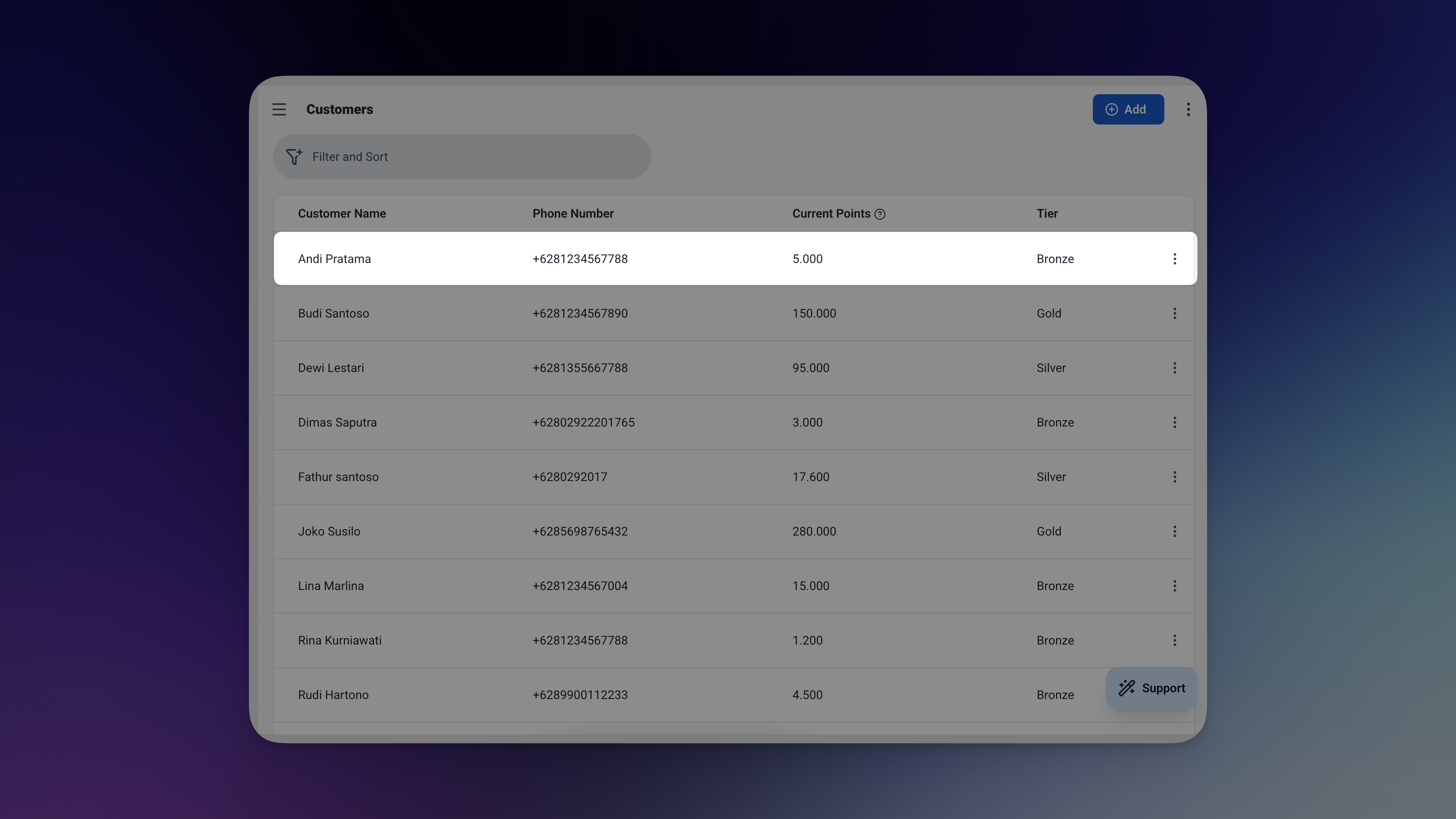
Task: Click the Phone Number column header
Action: coord(573,214)
